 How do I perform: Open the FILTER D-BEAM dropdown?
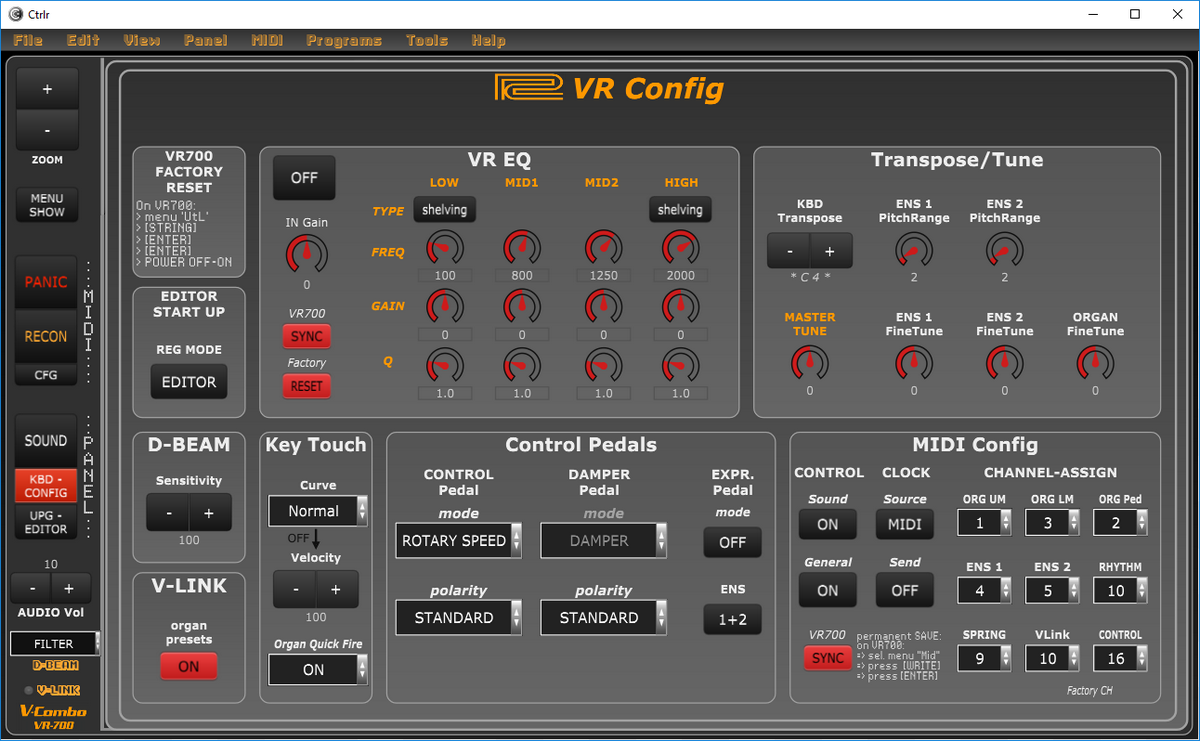point(55,644)
